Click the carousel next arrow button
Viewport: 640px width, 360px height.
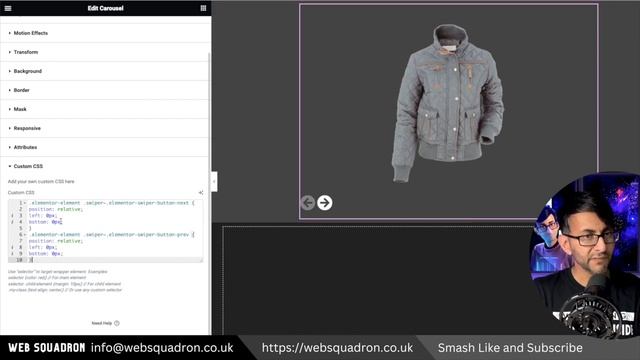[324, 203]
